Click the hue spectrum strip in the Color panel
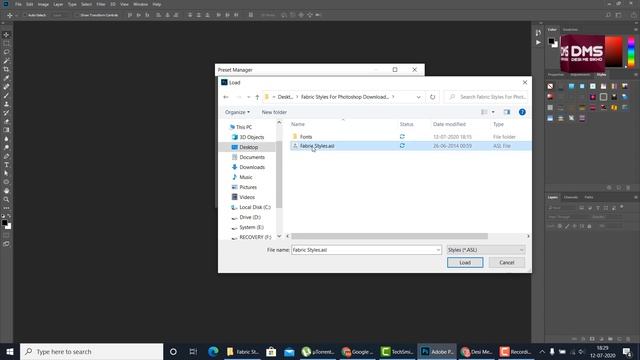640x360 pixels. coord(631,52)
